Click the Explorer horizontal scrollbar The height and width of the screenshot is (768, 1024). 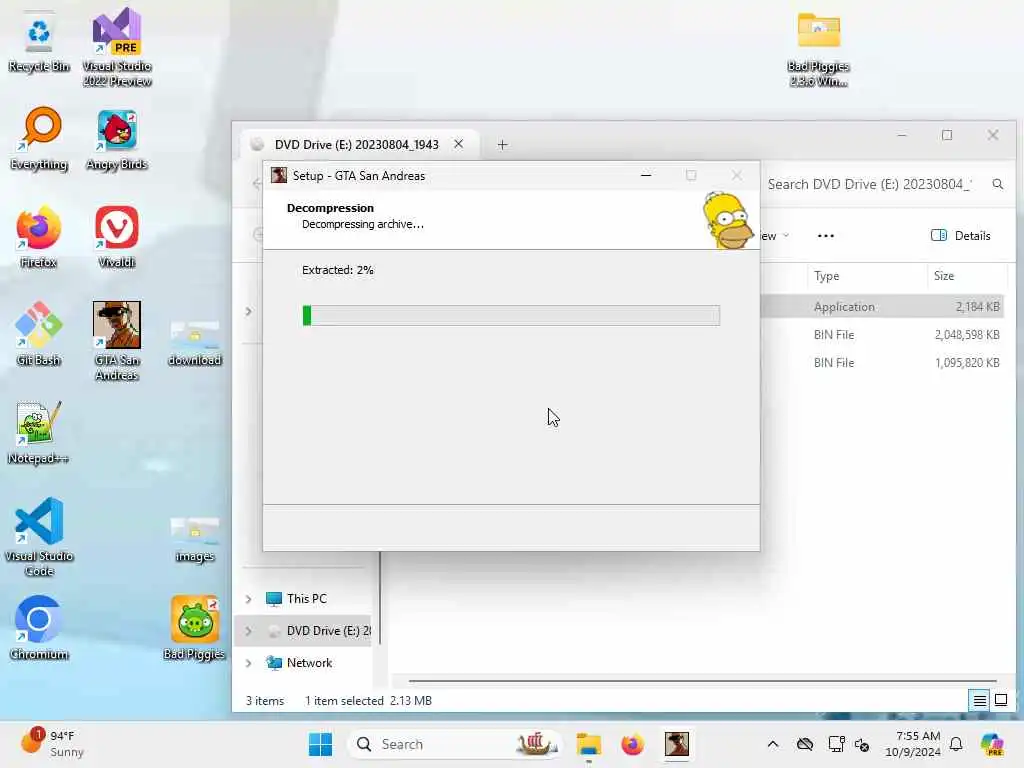703,680
